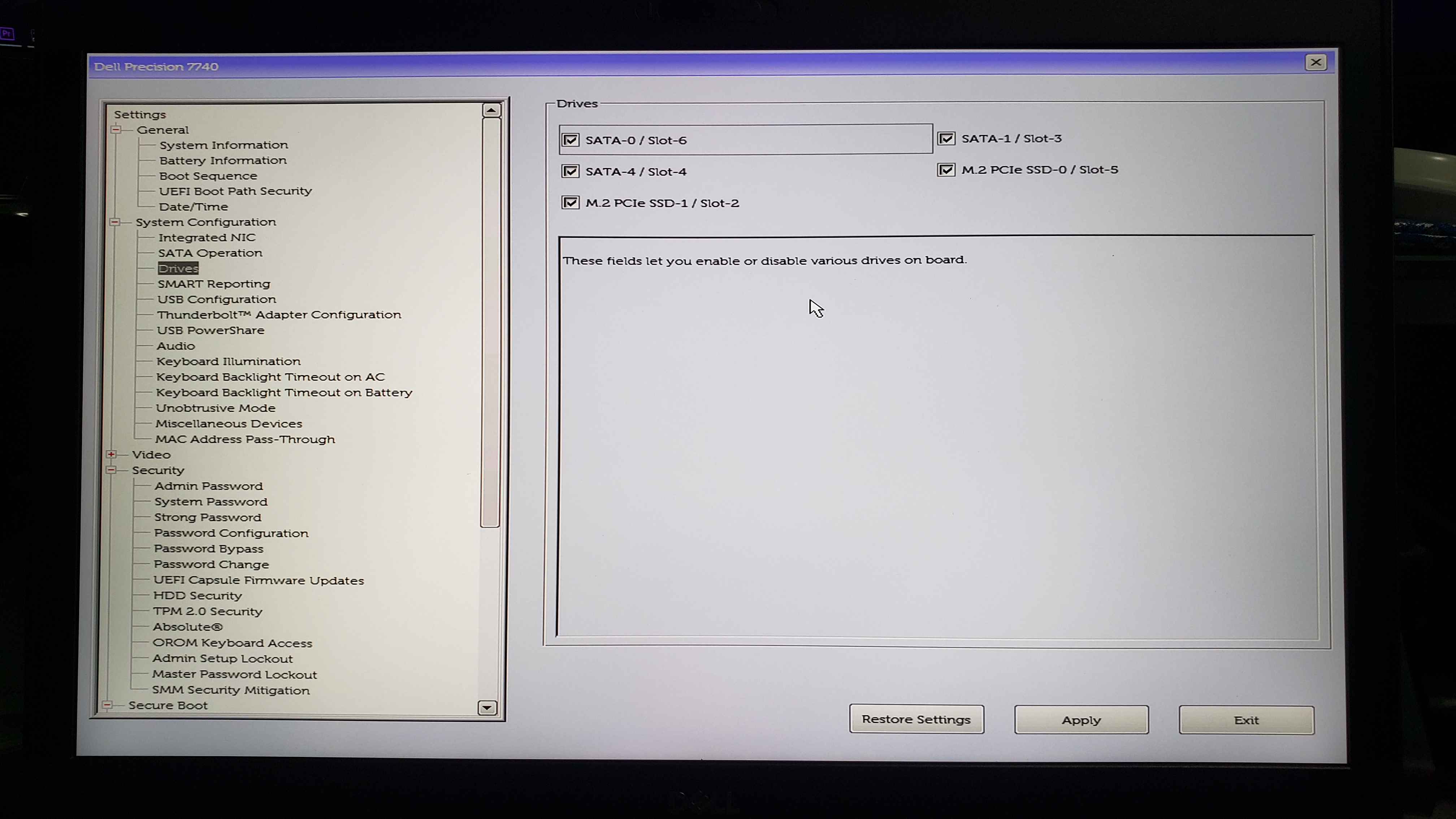Open Unobtrusive Mode
The image size is (1456, 819).
tap(215, 408)
